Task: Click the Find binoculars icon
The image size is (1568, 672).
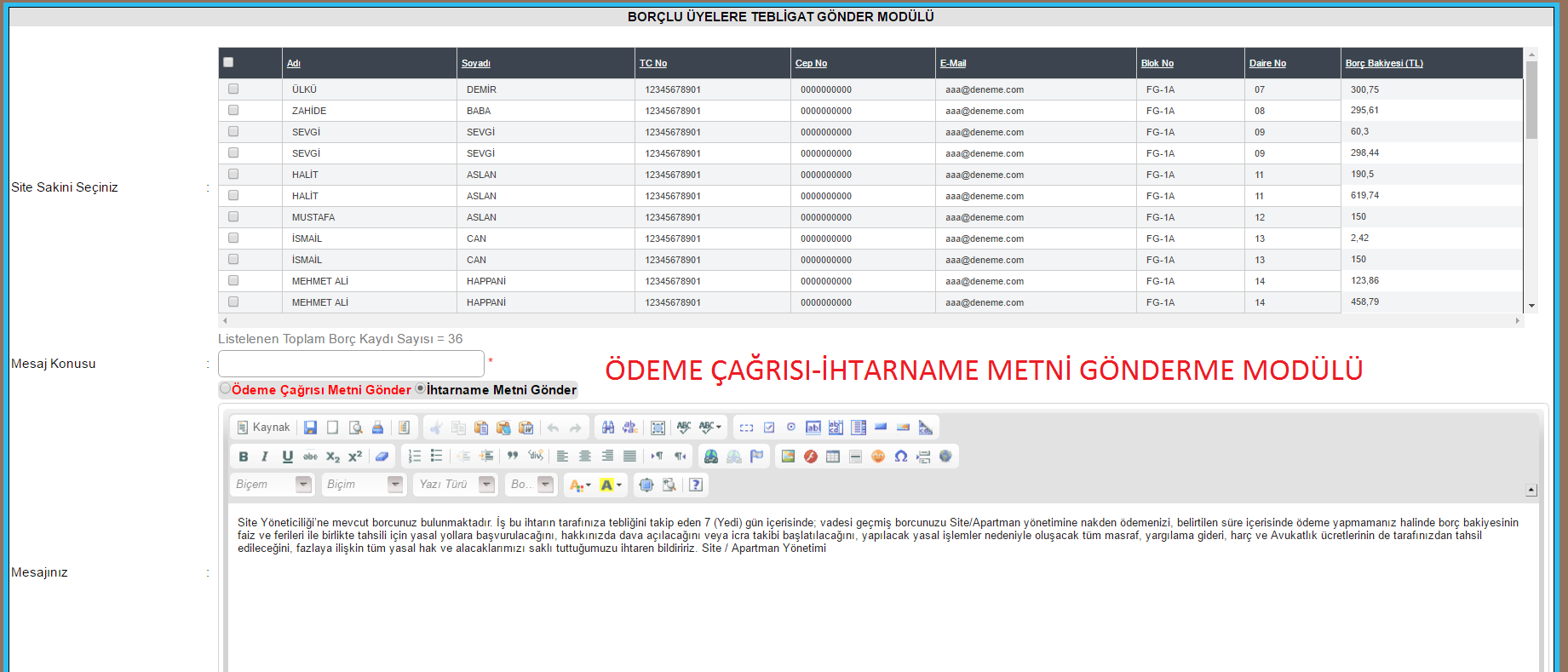Action: click(x=608, y=428)
